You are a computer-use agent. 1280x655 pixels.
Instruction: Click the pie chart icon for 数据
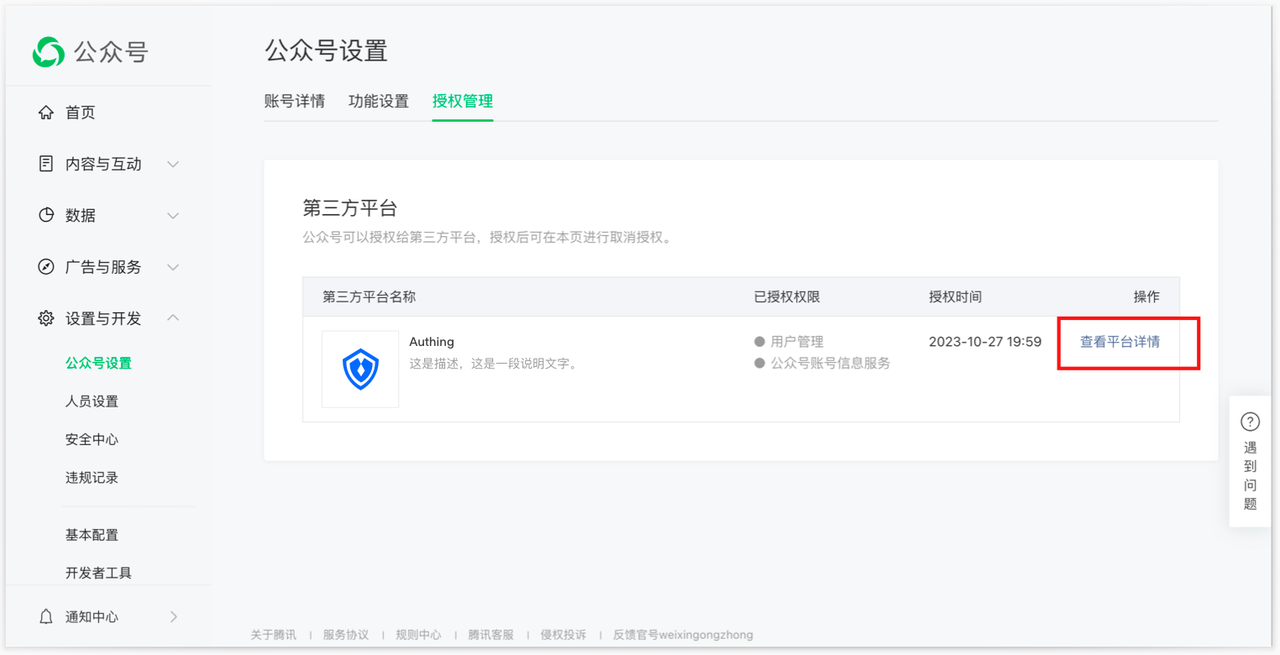tap(46, 215)
